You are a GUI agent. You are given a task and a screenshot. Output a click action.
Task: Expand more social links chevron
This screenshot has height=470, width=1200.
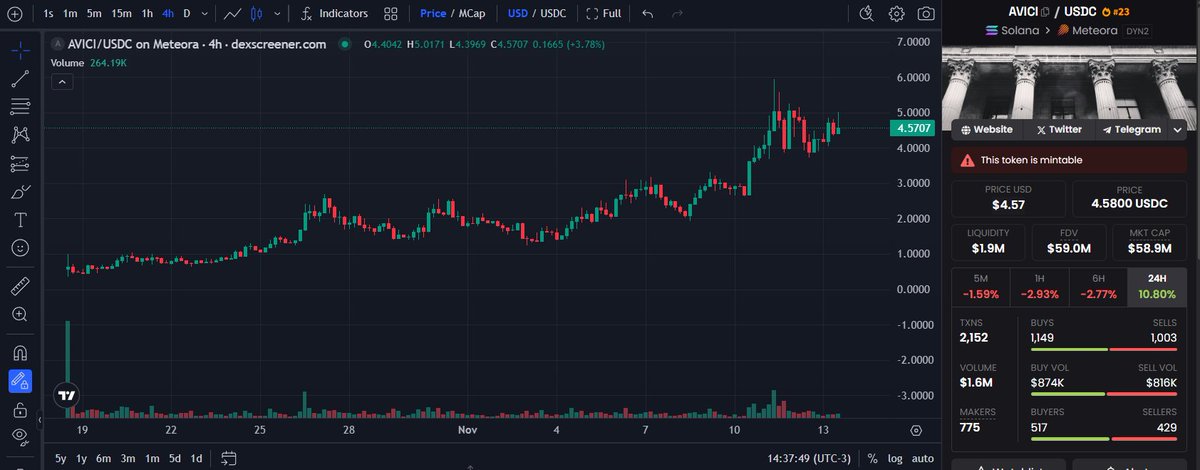[x=1179, y=129]
